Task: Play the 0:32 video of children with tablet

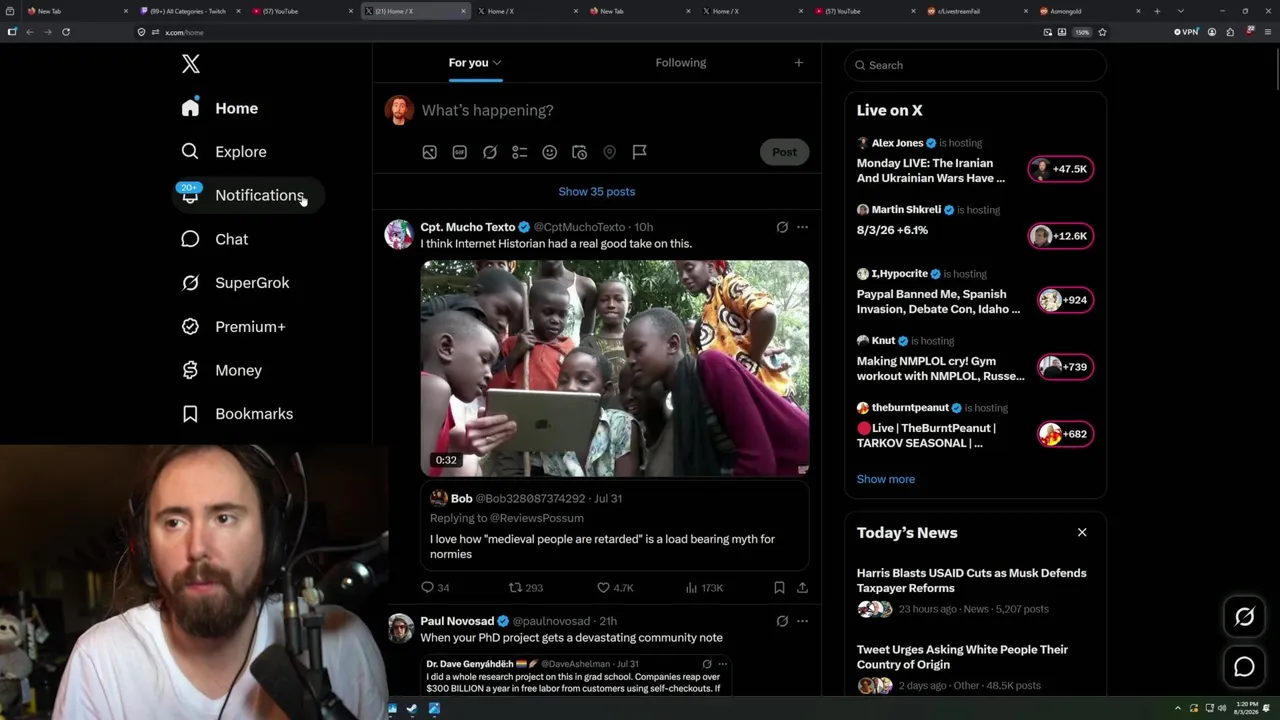Action: pos(615,368)
